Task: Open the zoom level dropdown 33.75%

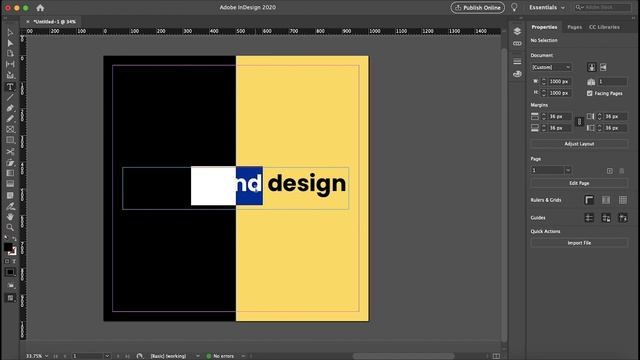Action: (46, 356)
